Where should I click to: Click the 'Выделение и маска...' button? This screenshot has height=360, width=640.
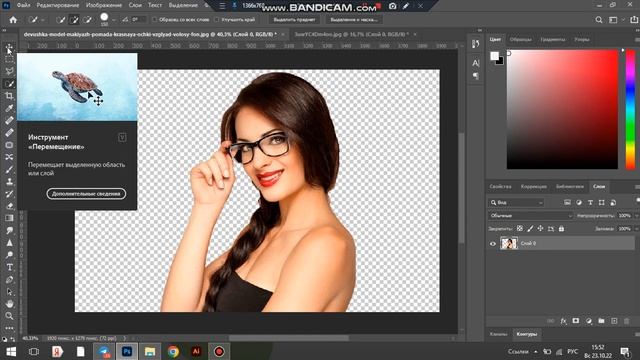pyautogui.click(x=354, y=20)
